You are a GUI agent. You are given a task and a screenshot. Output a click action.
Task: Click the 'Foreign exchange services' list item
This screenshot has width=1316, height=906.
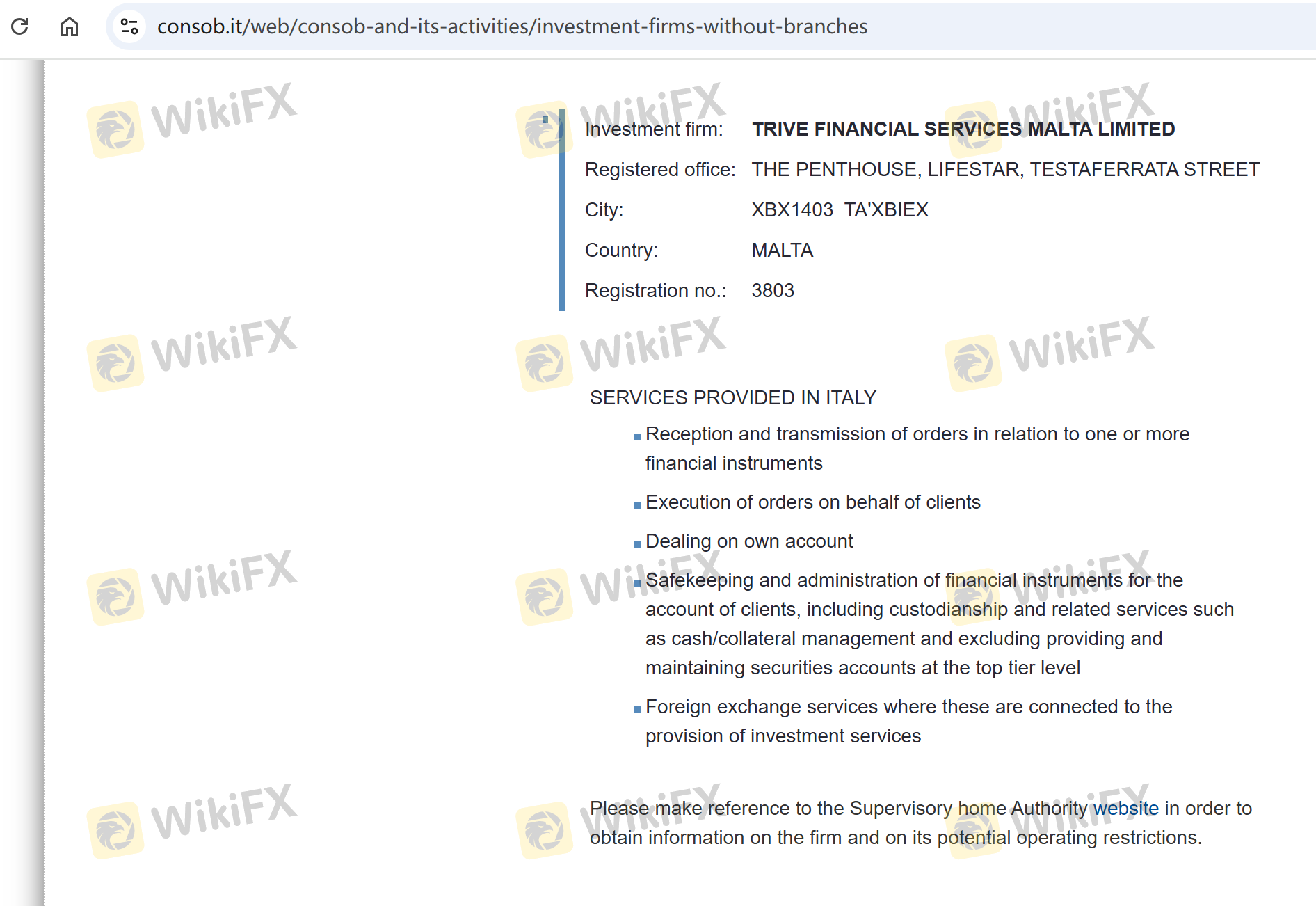[x=908, y=707]
